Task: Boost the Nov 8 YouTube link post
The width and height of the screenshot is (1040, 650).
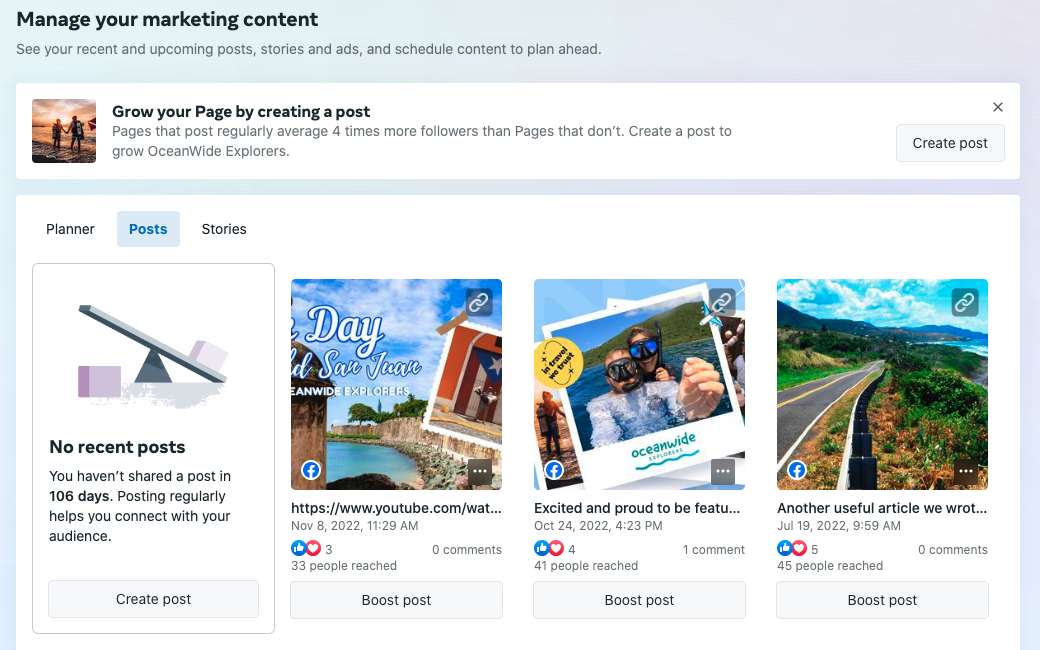Action: coord(396,600)
